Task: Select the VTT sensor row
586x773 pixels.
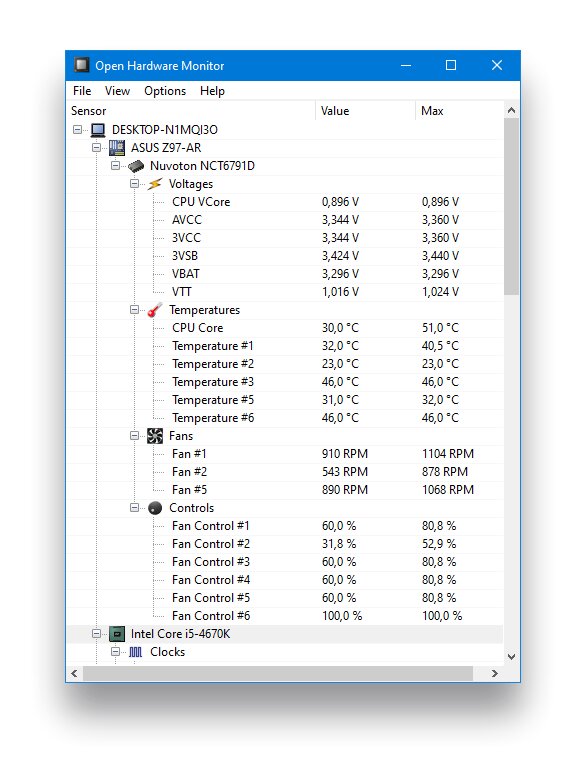Action: 285,292
